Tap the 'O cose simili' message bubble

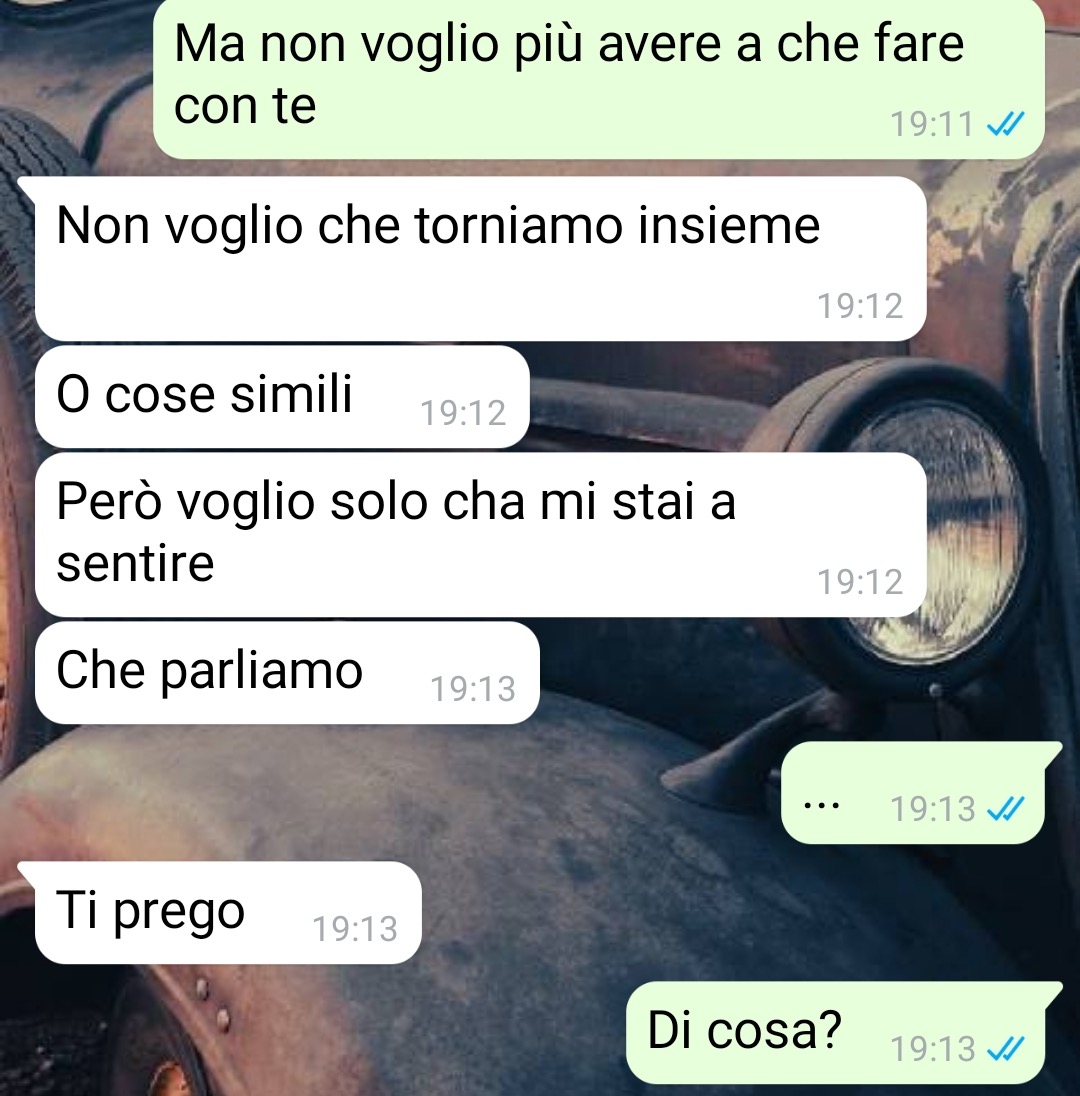(x=282, y=396)
